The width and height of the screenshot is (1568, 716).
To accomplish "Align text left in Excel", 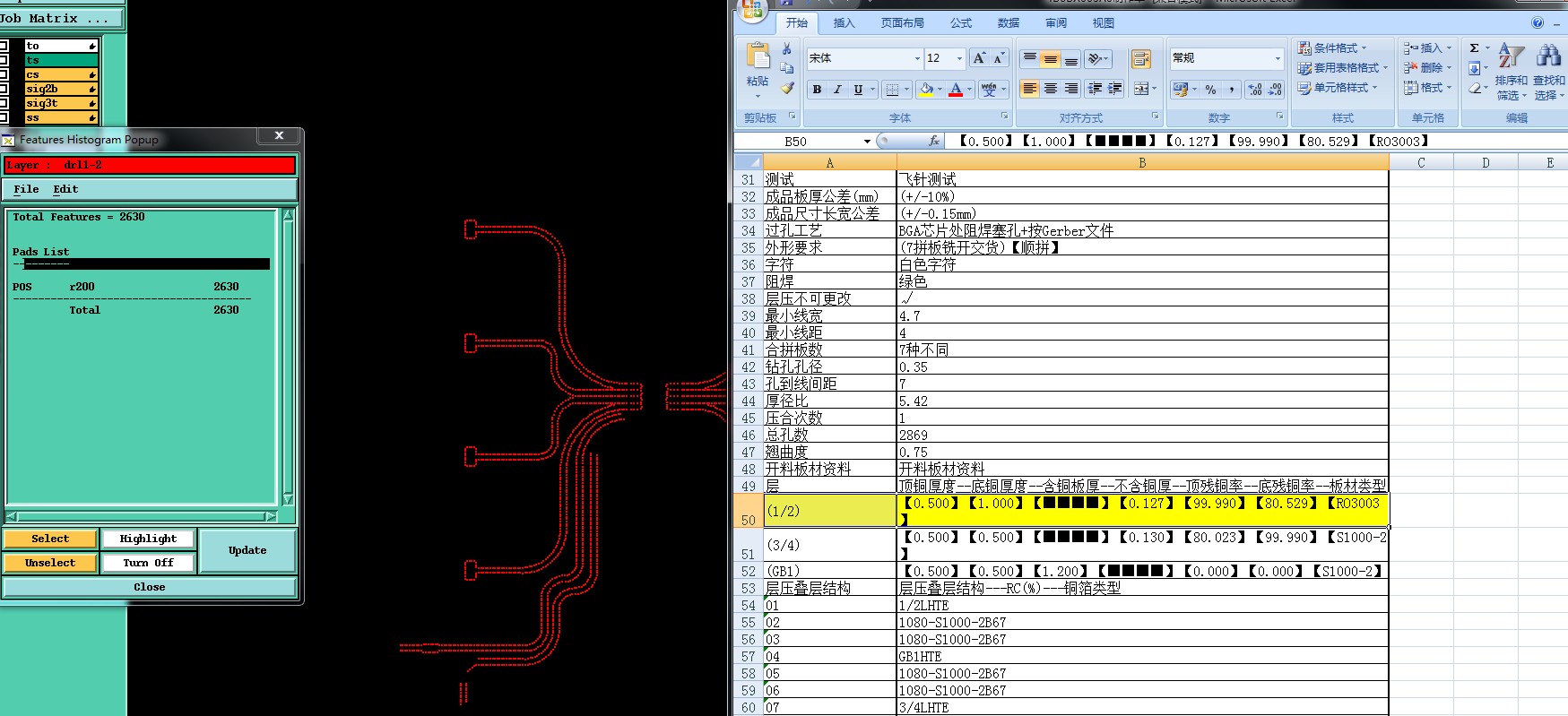I will [1030, 89].
